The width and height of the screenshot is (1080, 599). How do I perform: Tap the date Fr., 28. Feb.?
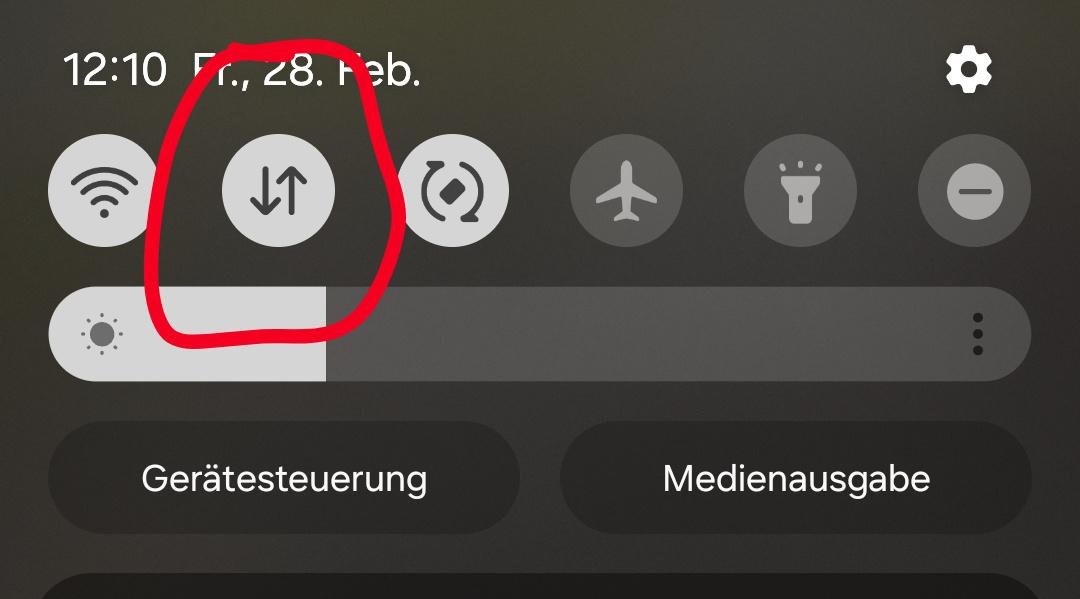coord(307,70)
